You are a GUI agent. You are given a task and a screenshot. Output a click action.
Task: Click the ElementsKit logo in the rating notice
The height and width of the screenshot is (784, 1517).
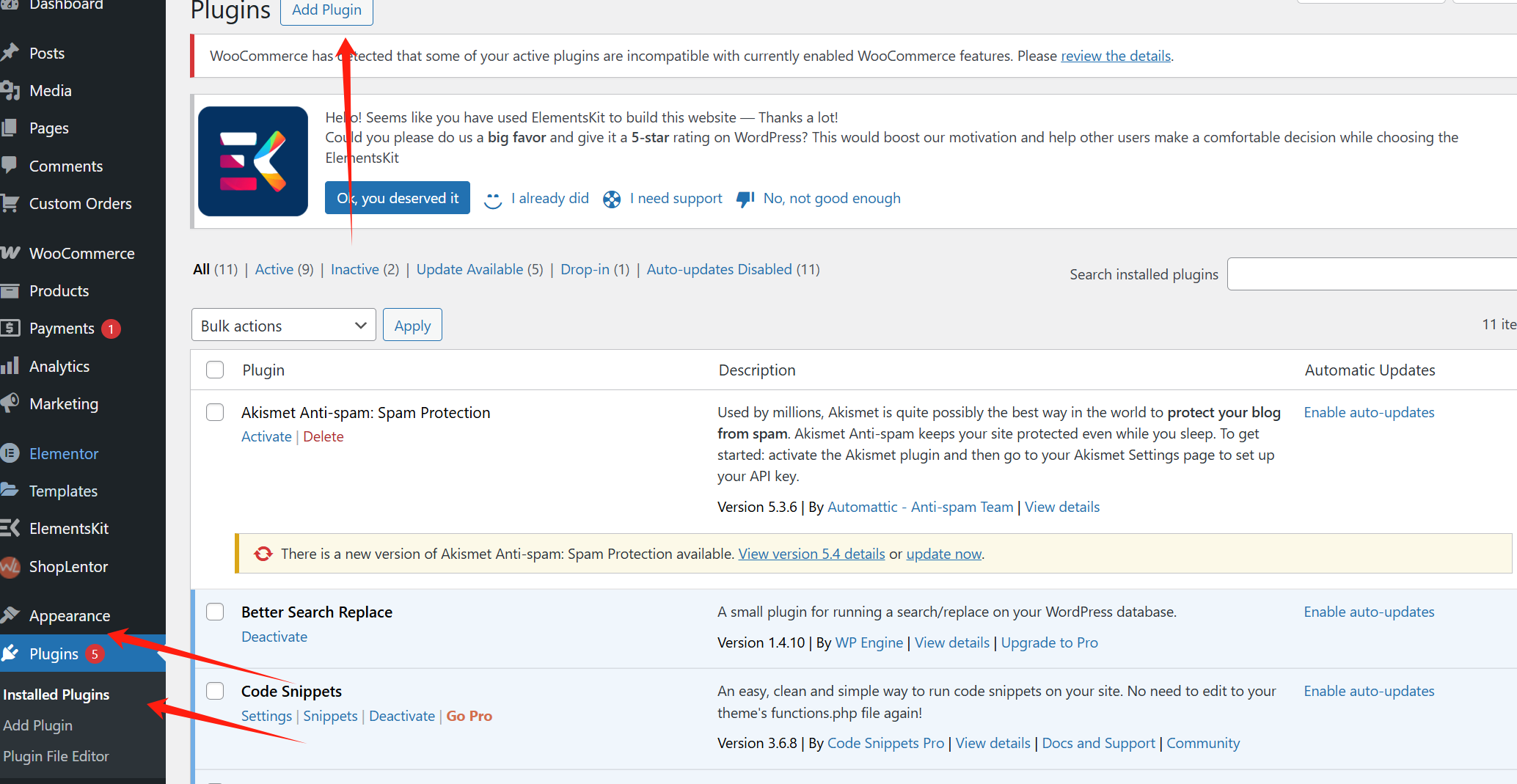[x=253, y=161]
